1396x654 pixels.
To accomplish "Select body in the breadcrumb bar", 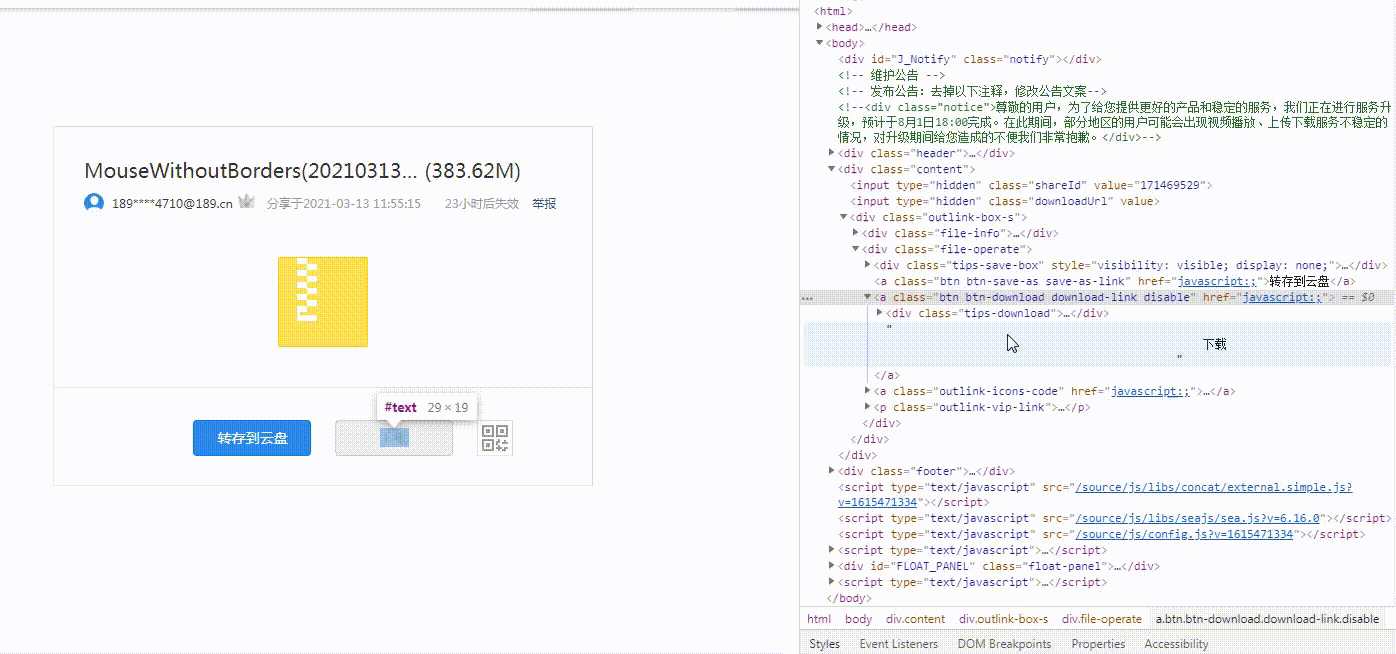I will pos(858,619).
